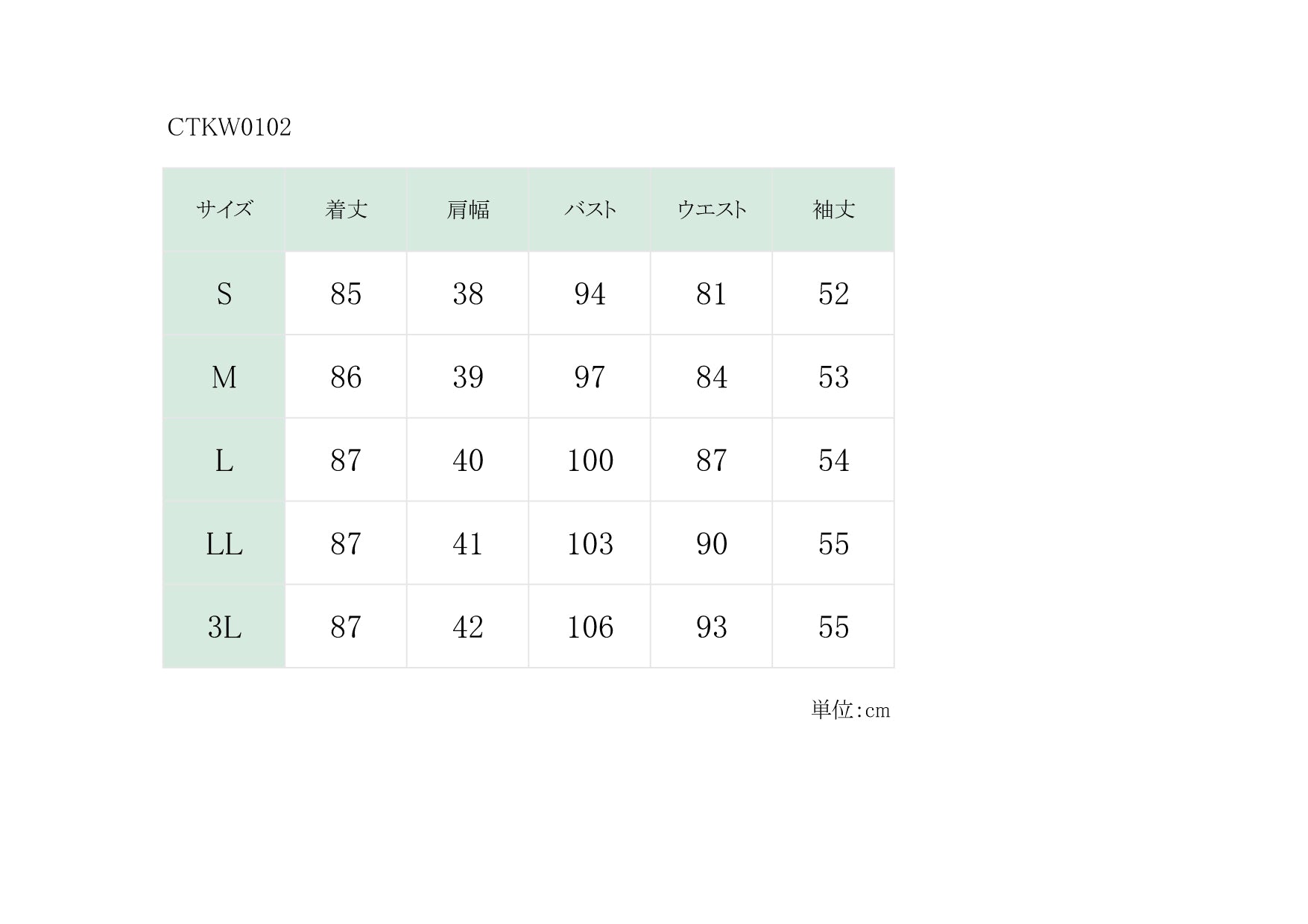This screenshot has width=1308, height=924.
Task: Click the ウエスト column header
Action: pyautogui.click(x=711, y=209)
